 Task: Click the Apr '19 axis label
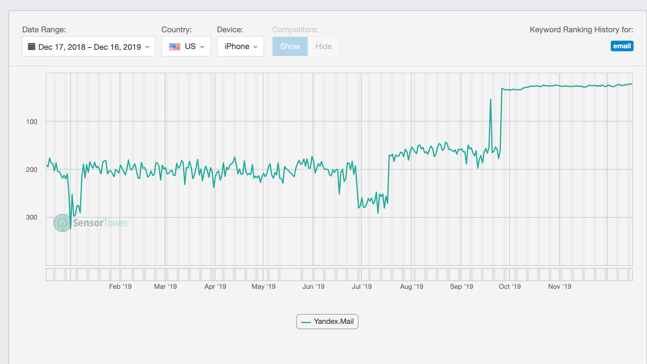coord(215,286)
